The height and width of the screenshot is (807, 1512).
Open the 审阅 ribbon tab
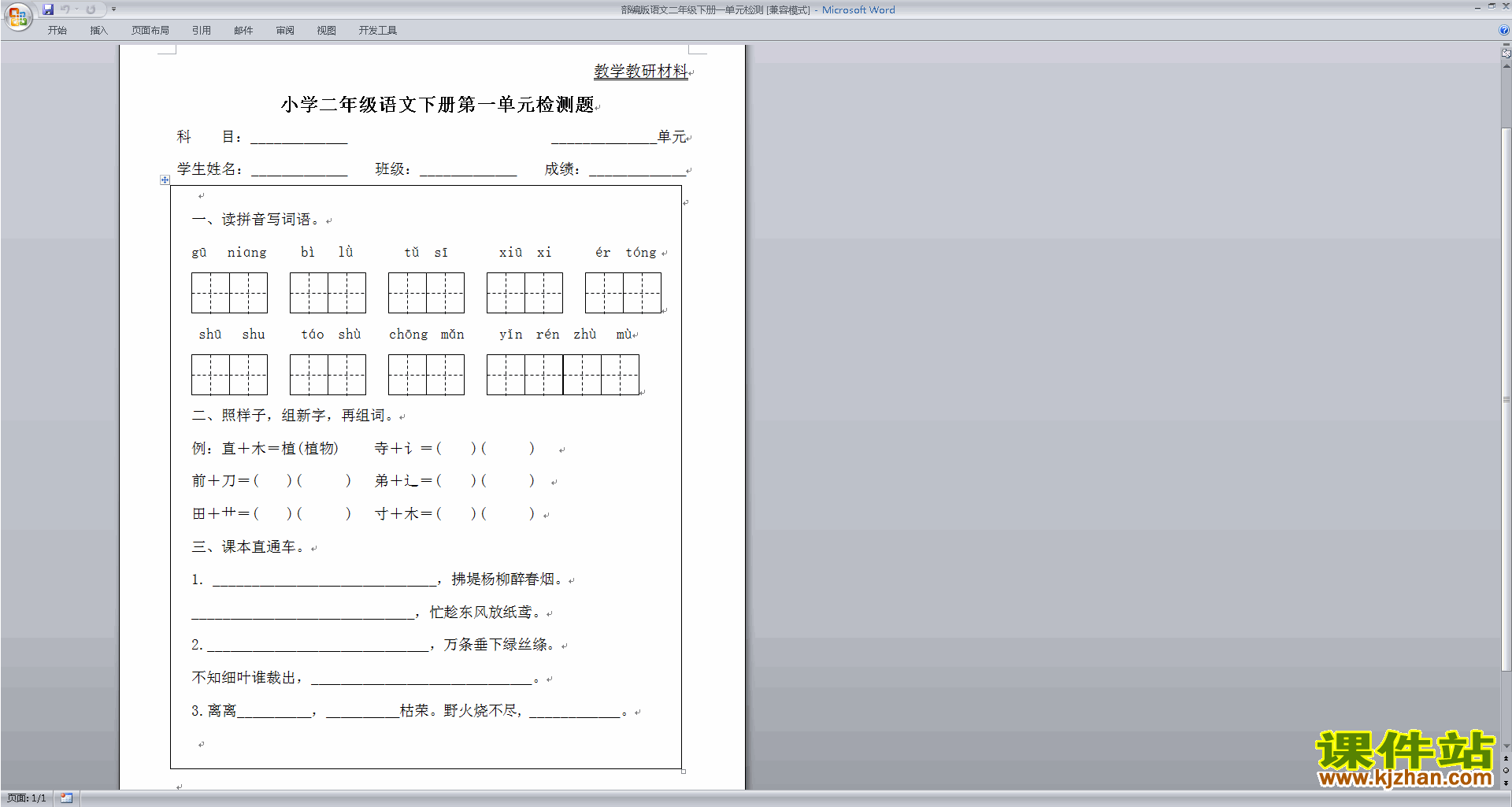[285, 31]
